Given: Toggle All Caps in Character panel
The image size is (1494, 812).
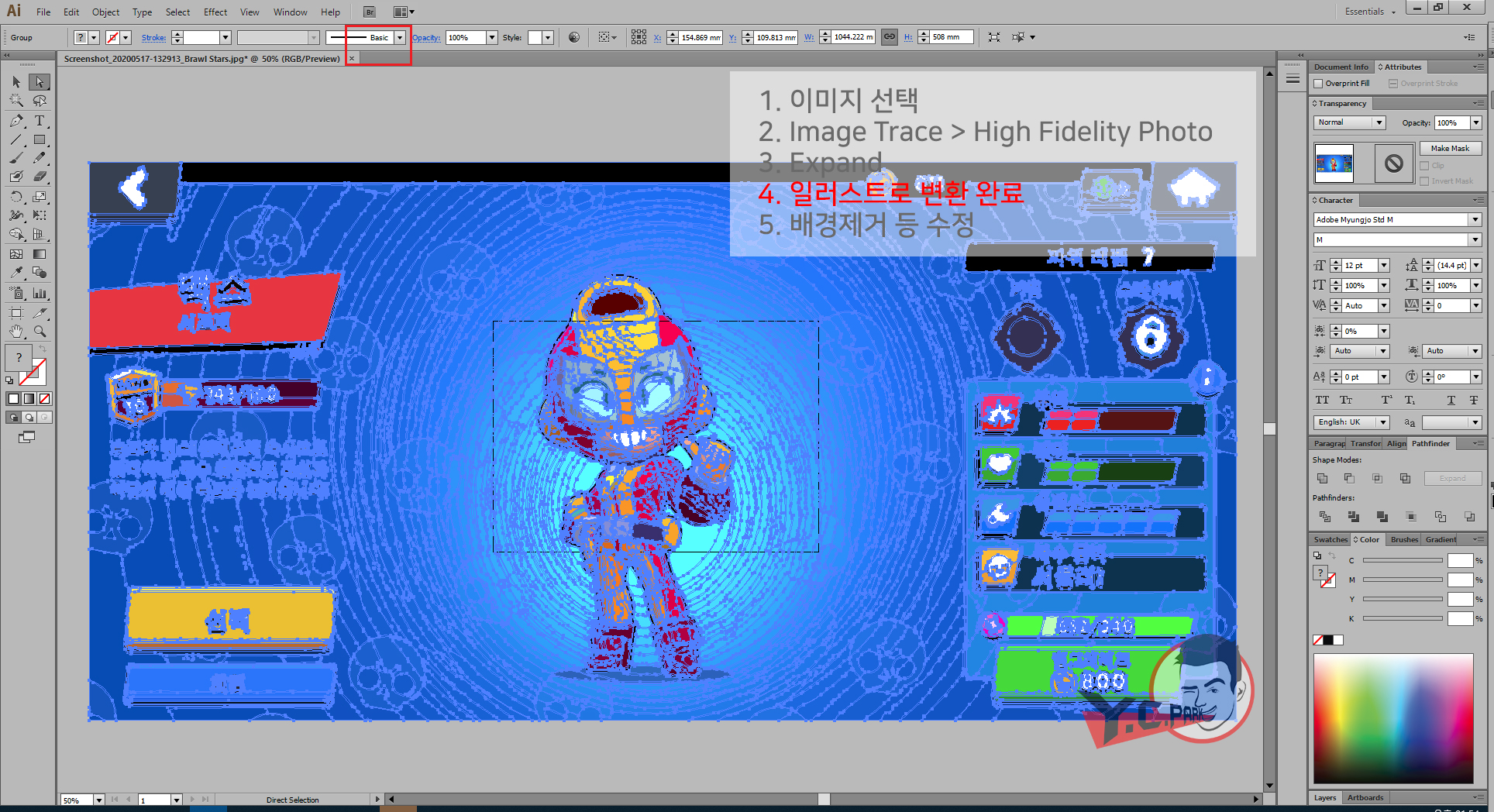Looking at the screenshot, I should 1323,401.
